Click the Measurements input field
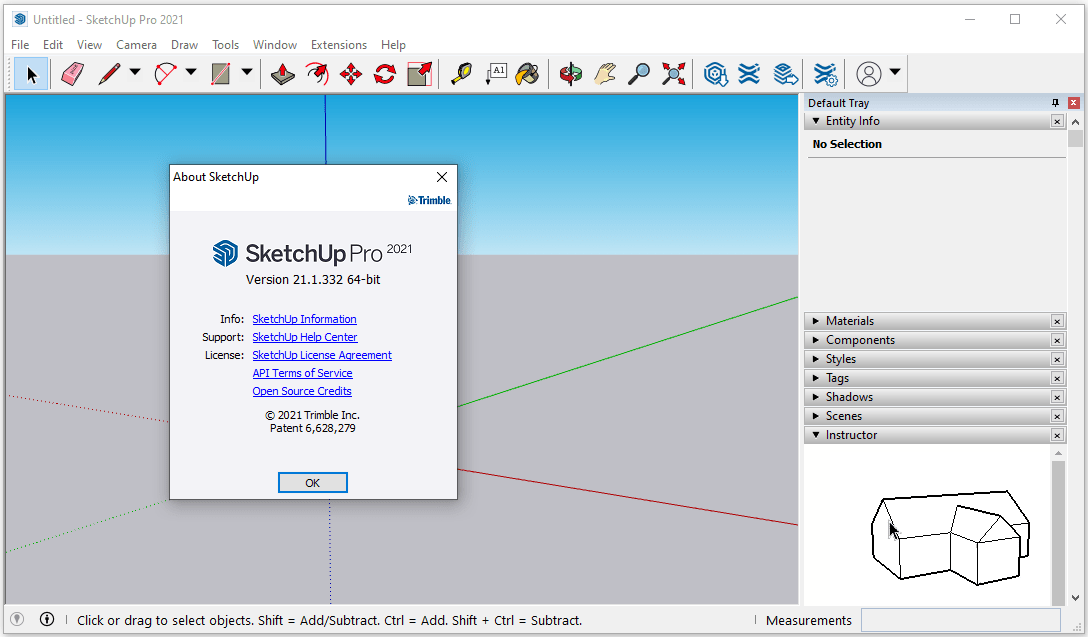 [x=961, y=620]
